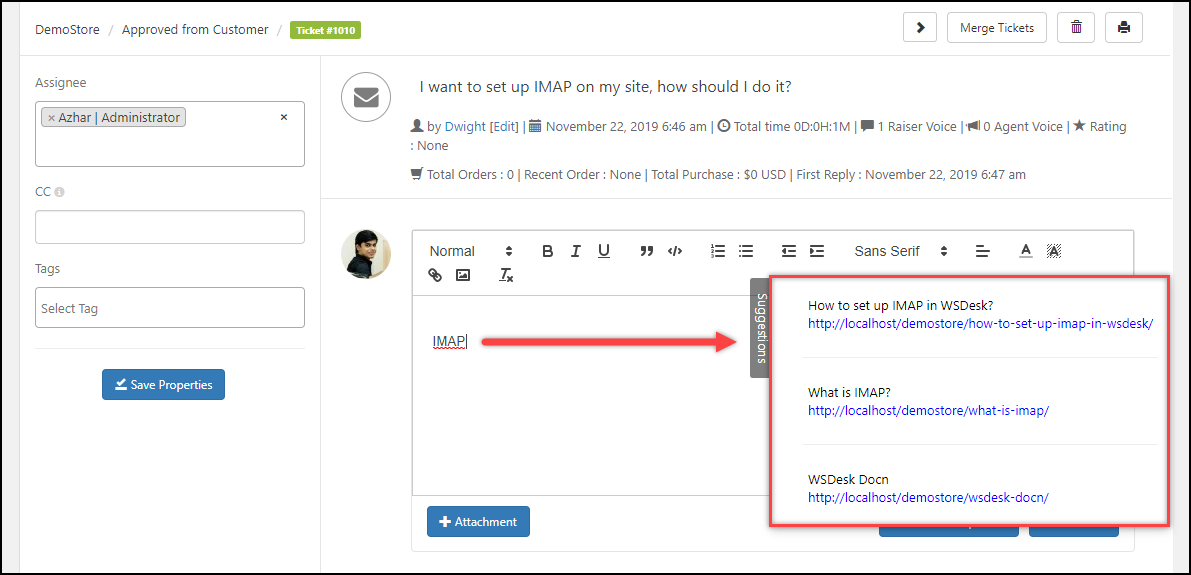The width and height of the screenshot is (1191, 575).
Task: Increase indent of the text
Action: [817, 251]
